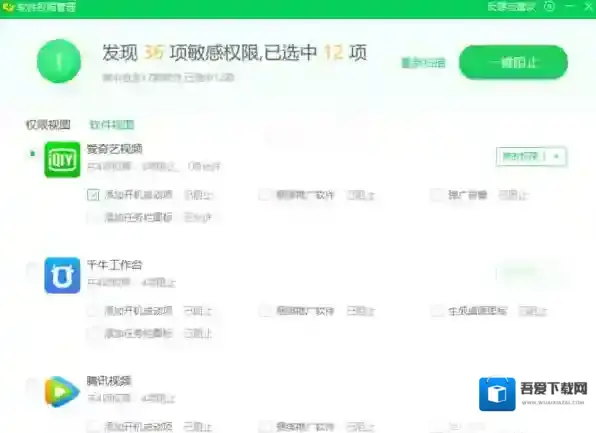Minimize the permission manager window

570,6
